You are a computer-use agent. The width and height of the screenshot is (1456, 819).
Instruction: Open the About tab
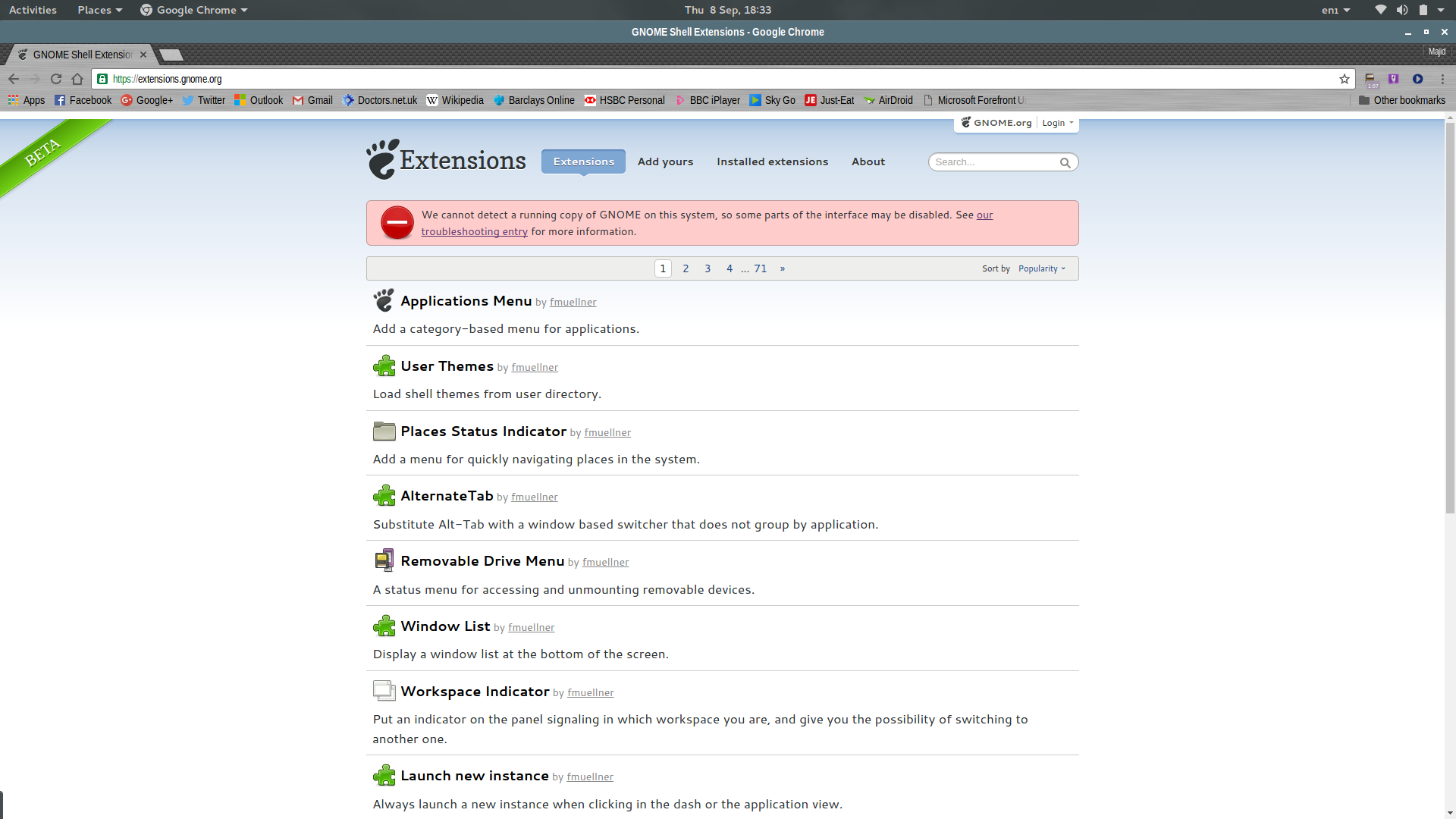tap(868, 162)
